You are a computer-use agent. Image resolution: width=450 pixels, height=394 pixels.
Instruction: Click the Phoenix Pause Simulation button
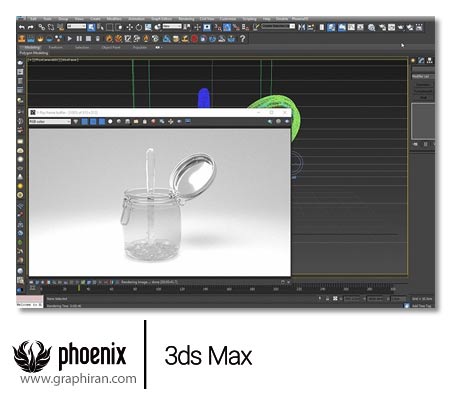coord(79,39)
